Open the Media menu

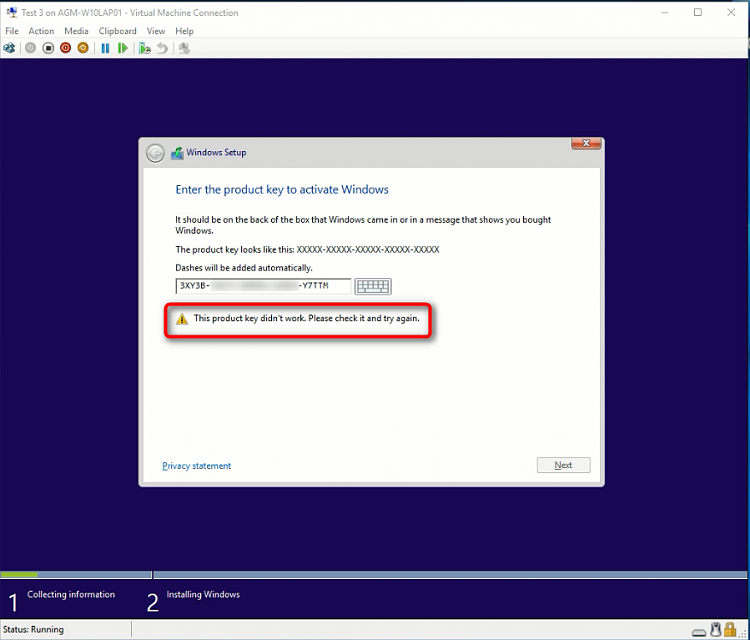(x=77, y=31)
